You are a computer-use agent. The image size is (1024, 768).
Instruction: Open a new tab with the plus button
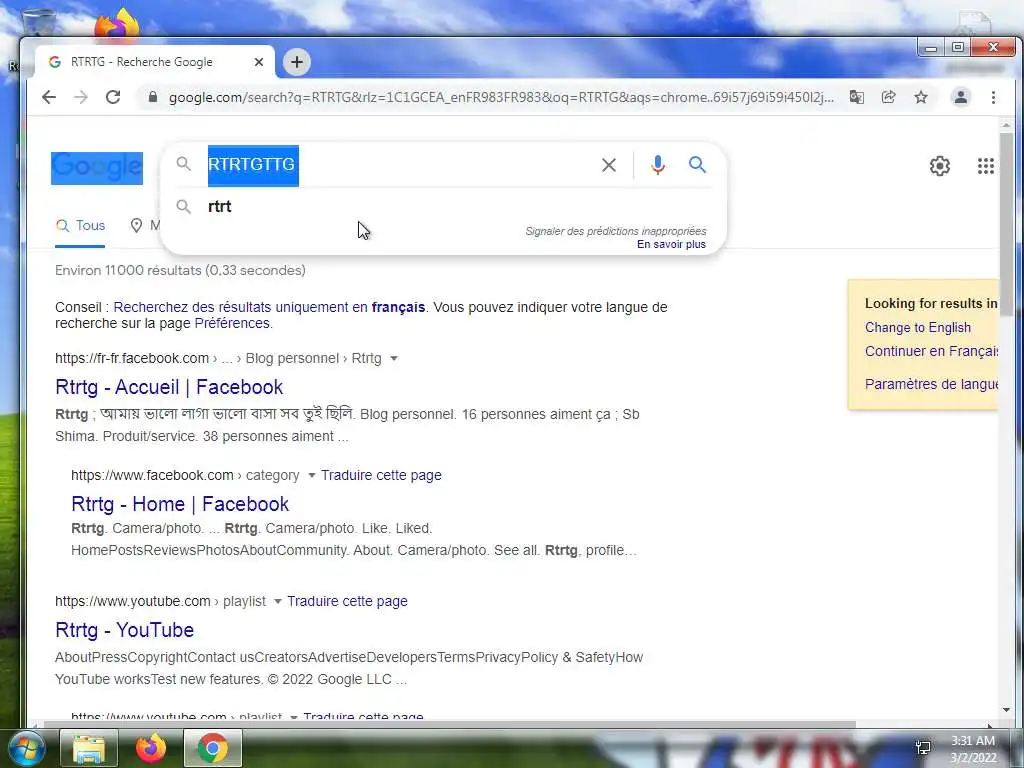click(297, 62)
